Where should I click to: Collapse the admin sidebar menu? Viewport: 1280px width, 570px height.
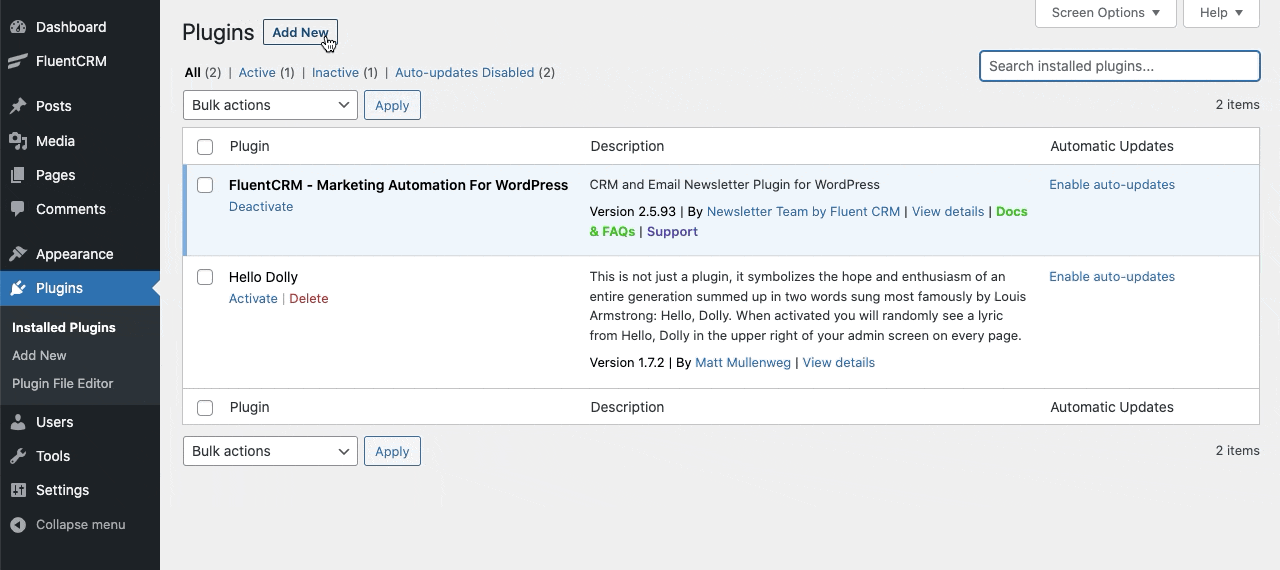point(80,524)
